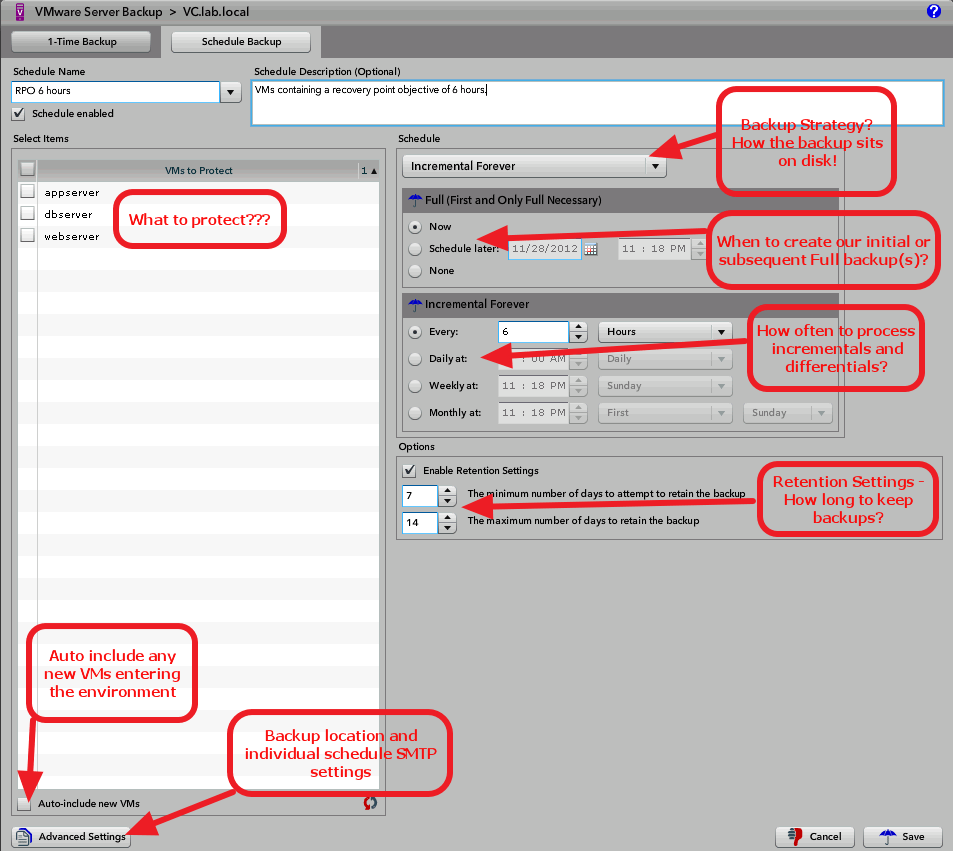Screen dimensions: 953x851
Task: Click the dbserver VM name
Action: click(69, 215)
